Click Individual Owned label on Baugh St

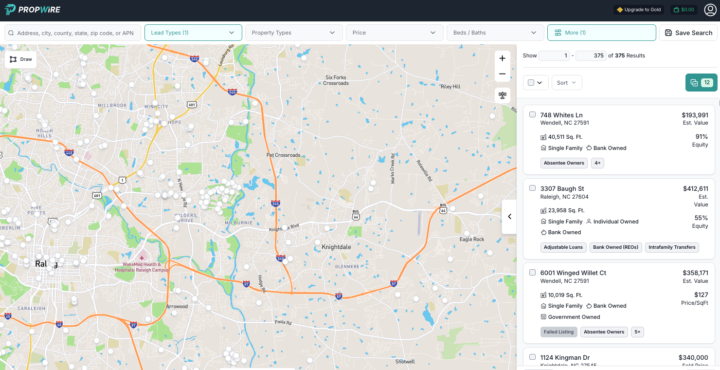point(612,221)
